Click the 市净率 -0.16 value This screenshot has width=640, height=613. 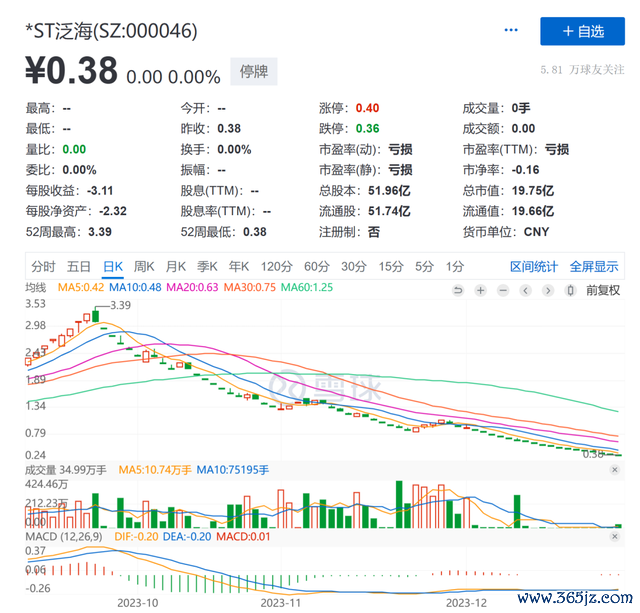tap(526, 170)
